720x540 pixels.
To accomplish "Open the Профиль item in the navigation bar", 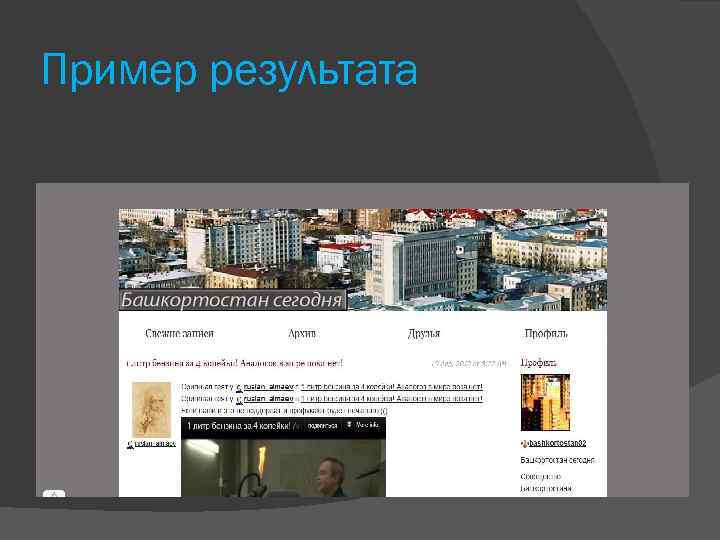I will point(546,333).
